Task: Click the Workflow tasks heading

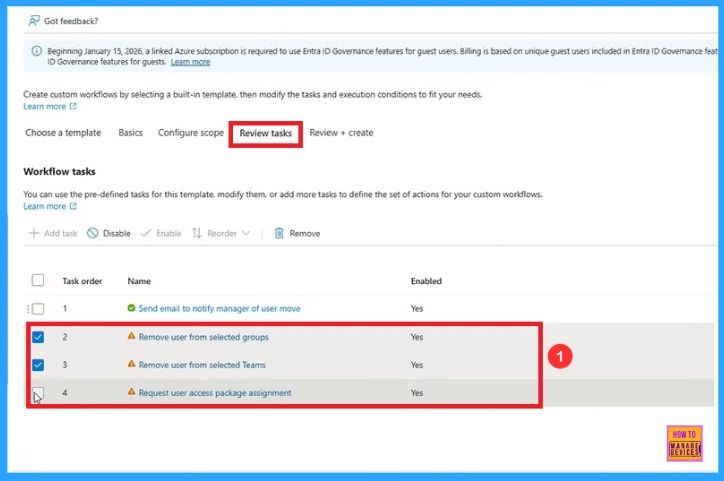Action: 60,172
